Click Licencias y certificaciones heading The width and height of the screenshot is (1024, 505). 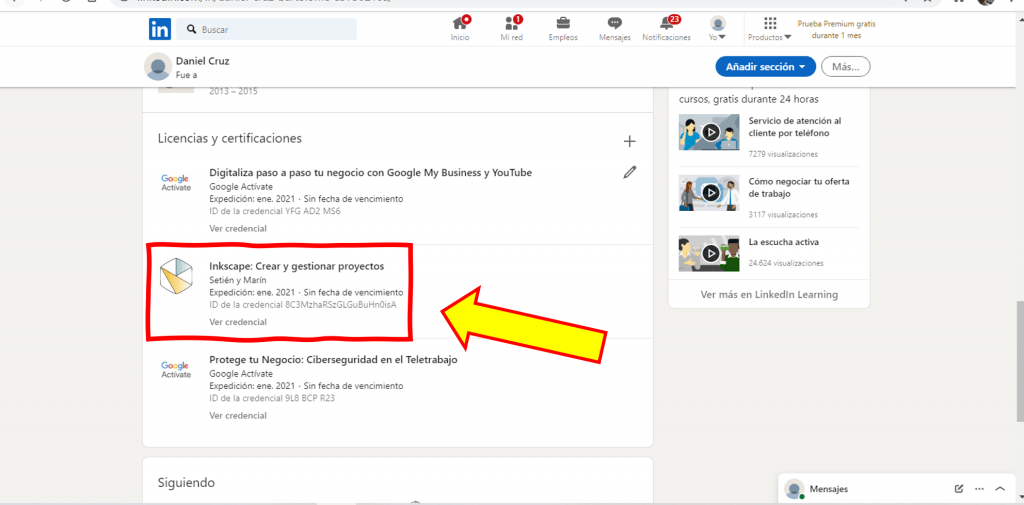click(229, 138)
